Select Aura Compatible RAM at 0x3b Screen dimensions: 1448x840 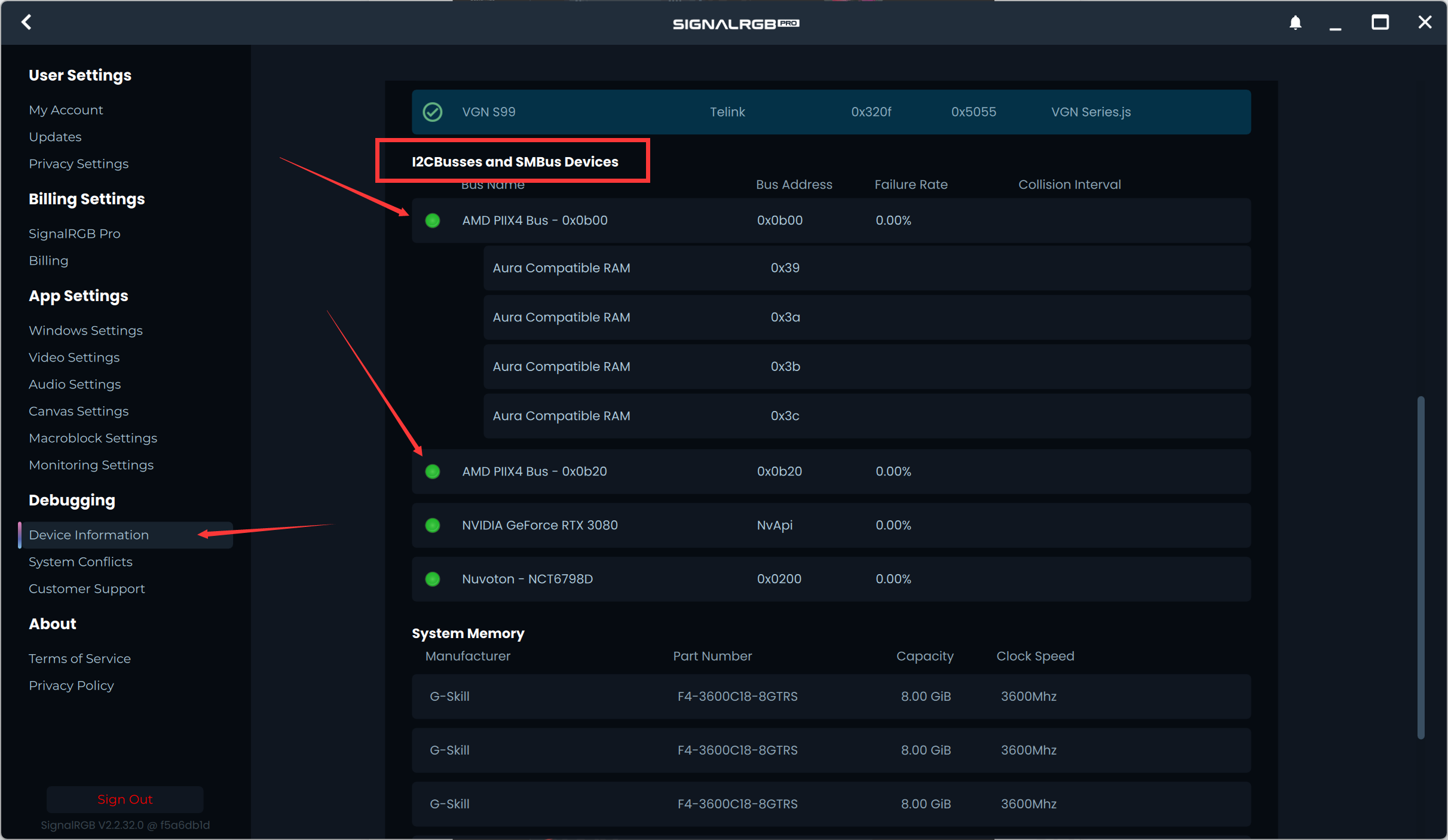click(x=867, y=367)
